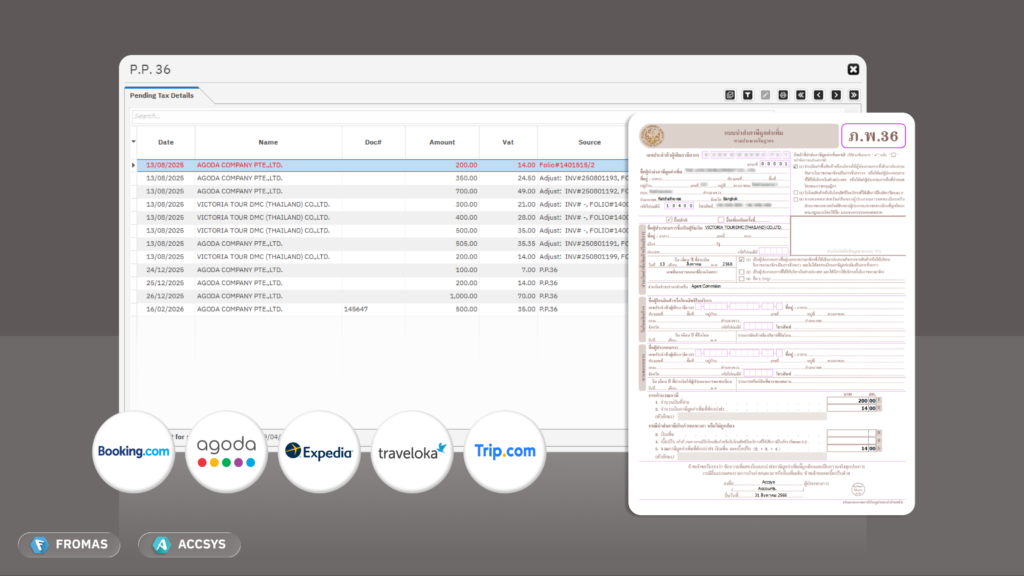1024x576 pixels.
Task: Jump to last record with double-right arrows
Action: 854,95
